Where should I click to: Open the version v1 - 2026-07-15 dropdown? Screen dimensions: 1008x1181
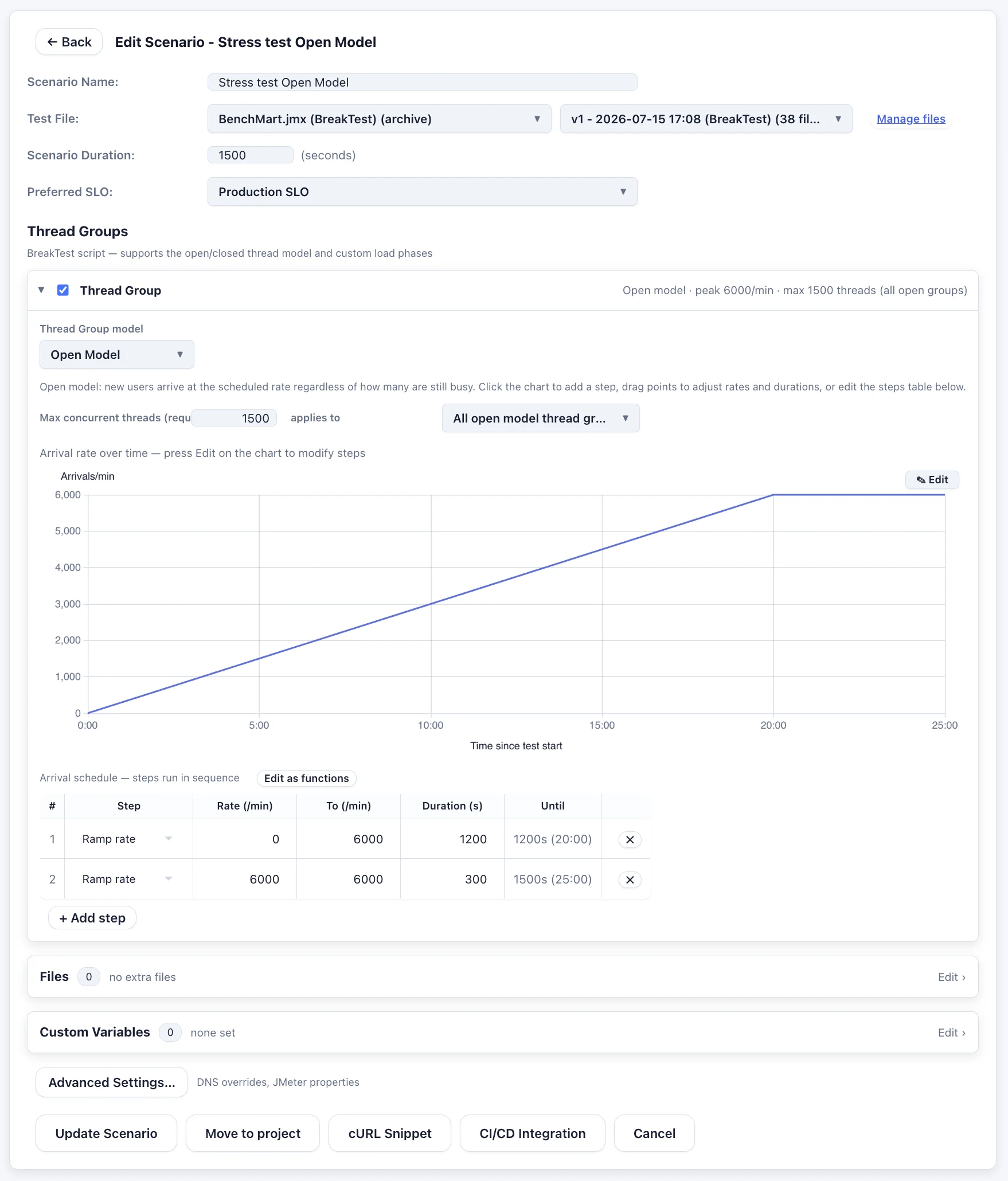tap(706, 119)
